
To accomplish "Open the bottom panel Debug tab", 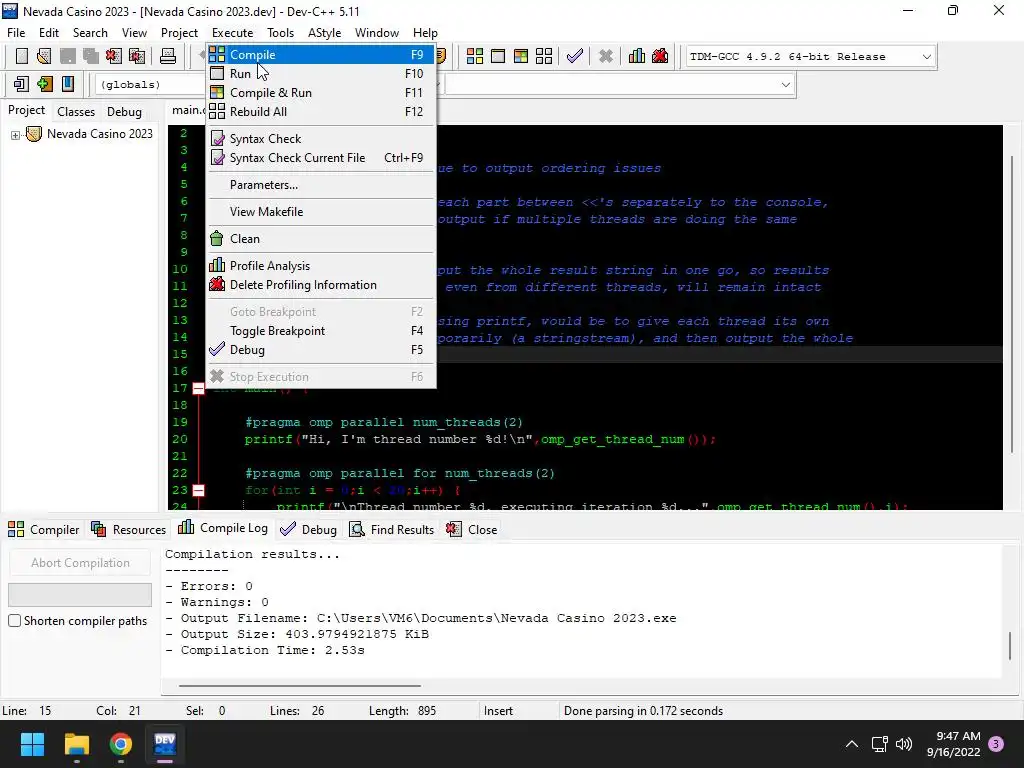I will pos(308,530).
